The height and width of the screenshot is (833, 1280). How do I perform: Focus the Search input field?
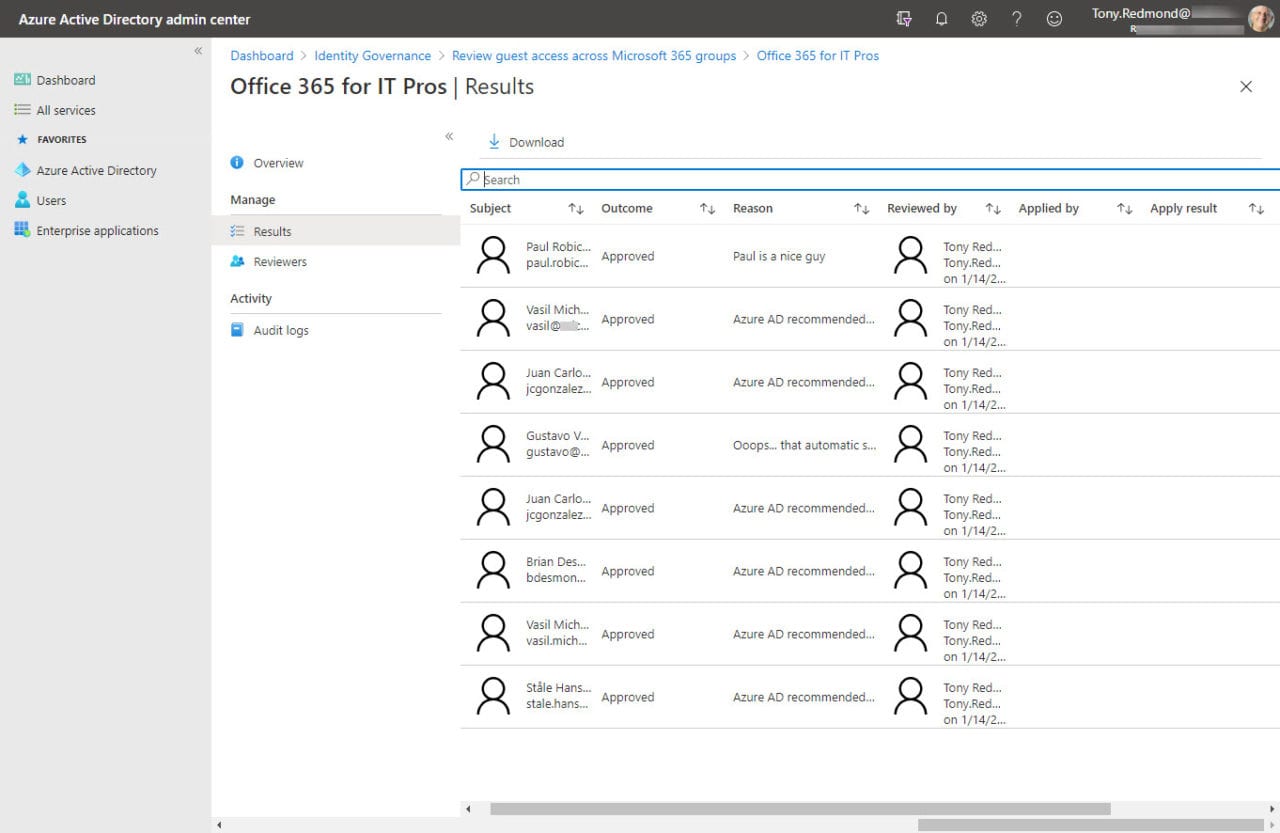(870, 180)
